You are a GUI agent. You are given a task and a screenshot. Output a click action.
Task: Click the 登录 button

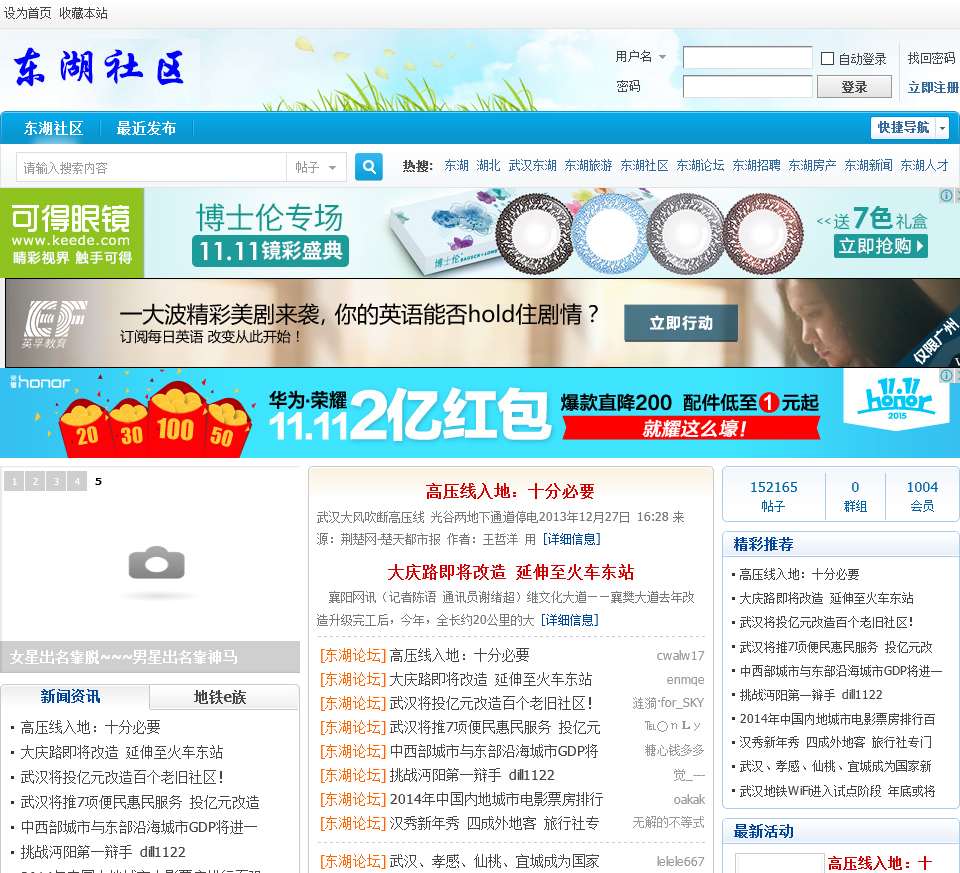coord(854,86)
